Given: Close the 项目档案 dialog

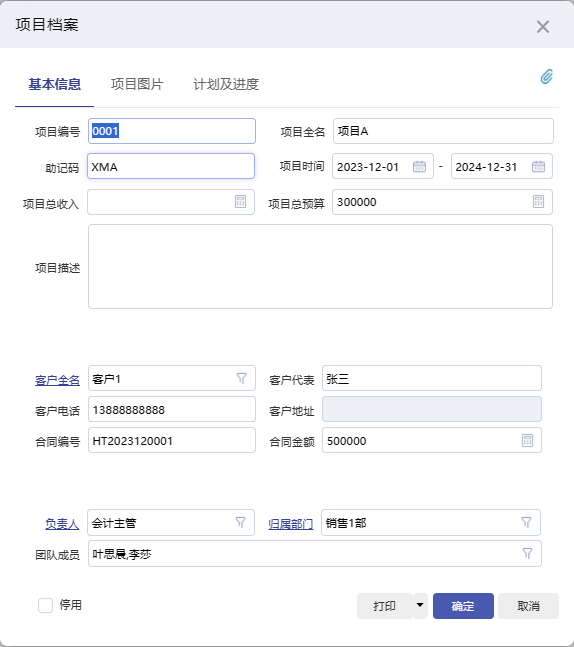Looking at the screenshot, I should 543,27.
